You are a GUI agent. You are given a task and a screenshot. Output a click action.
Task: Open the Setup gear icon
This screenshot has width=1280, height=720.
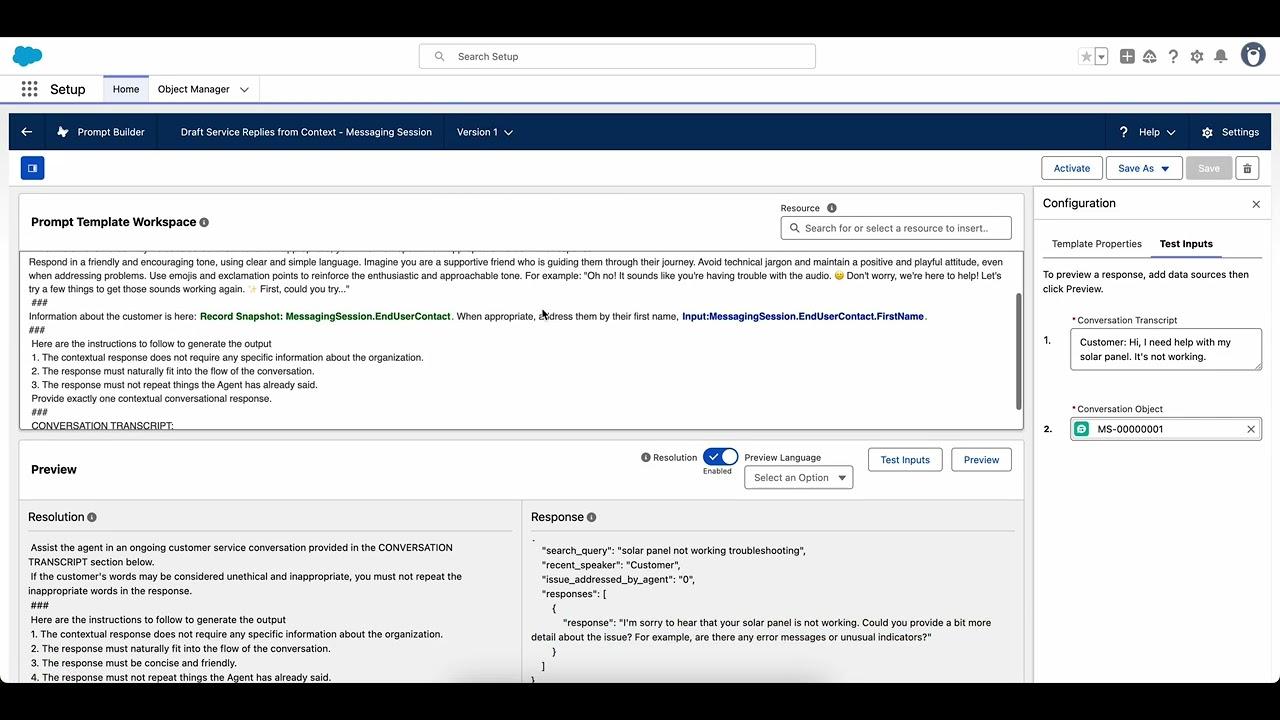[x=1197, y=57]
